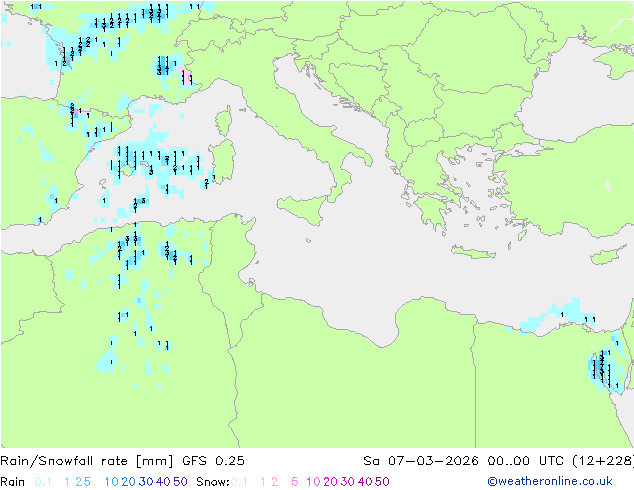This screenshot has height=490, width=634.
Task: Select rain legend value 40
Action: pyautogui.click(x=163, y=482)
